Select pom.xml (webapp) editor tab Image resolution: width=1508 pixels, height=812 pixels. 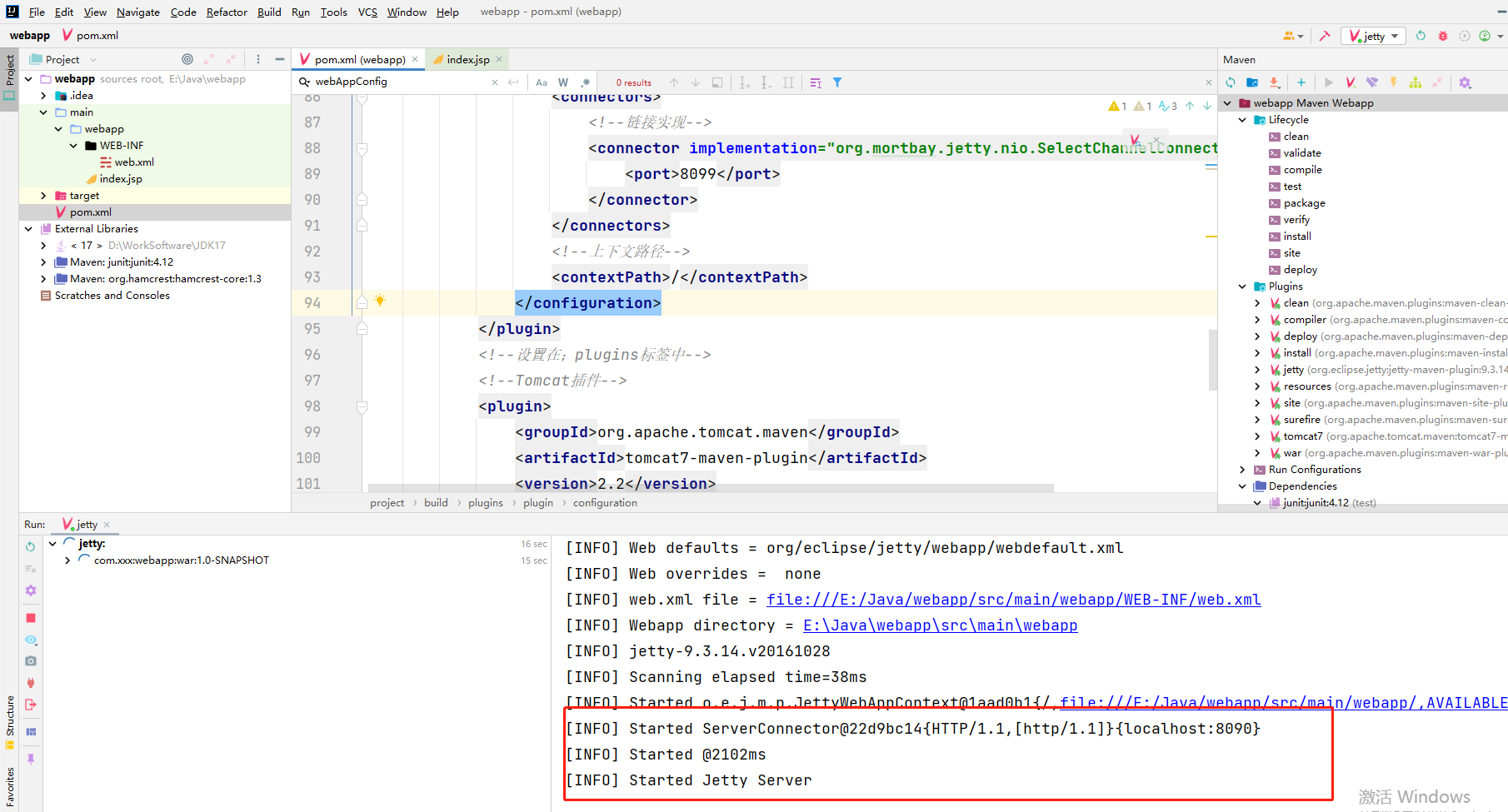[x=359, y=59]
